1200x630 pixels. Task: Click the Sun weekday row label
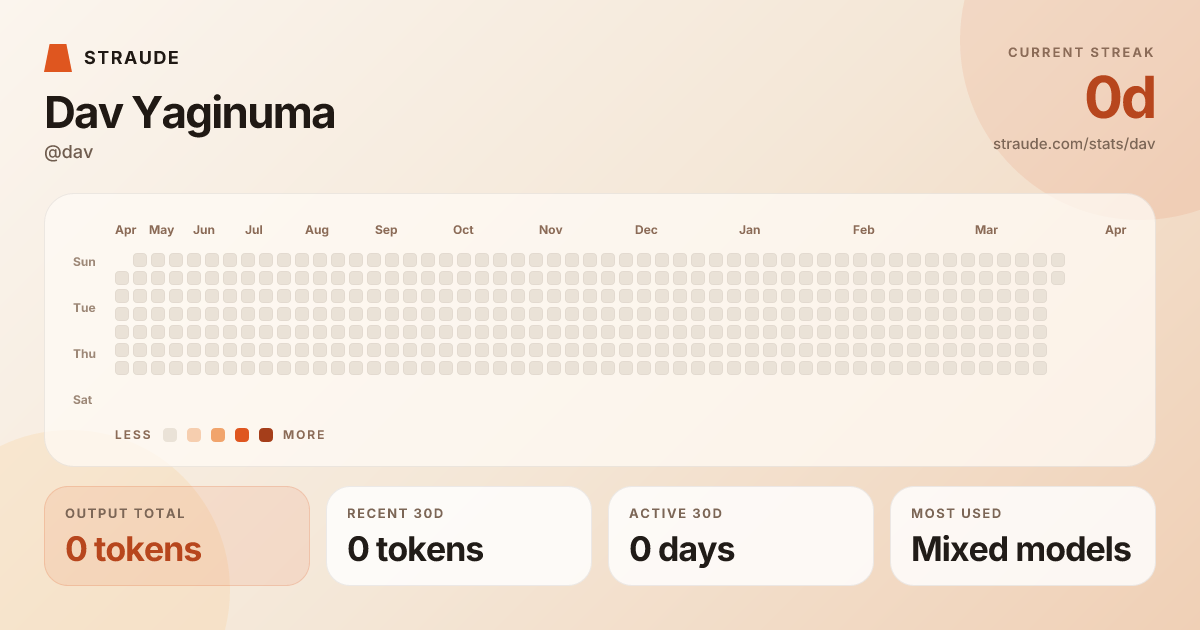[84, 262]
